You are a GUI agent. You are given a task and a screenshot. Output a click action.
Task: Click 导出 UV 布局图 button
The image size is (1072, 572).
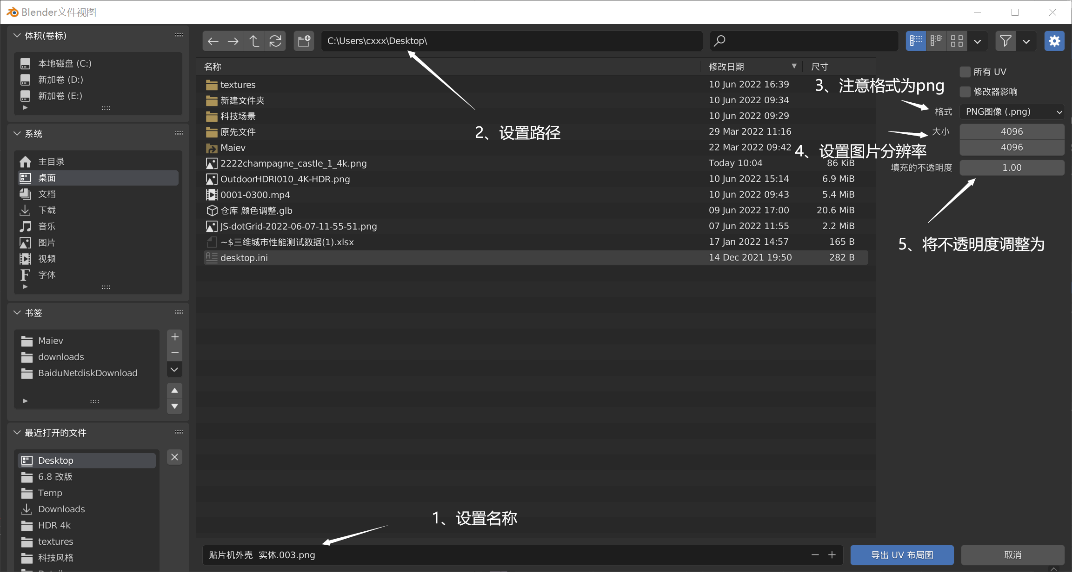click(902, 555)
